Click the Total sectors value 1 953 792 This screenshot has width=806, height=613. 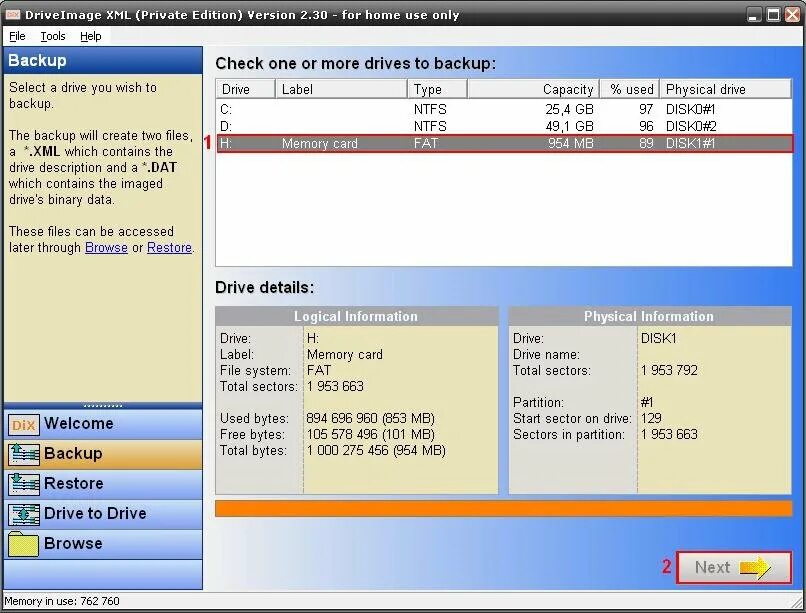pyautogui.click(x=669, y=370)
